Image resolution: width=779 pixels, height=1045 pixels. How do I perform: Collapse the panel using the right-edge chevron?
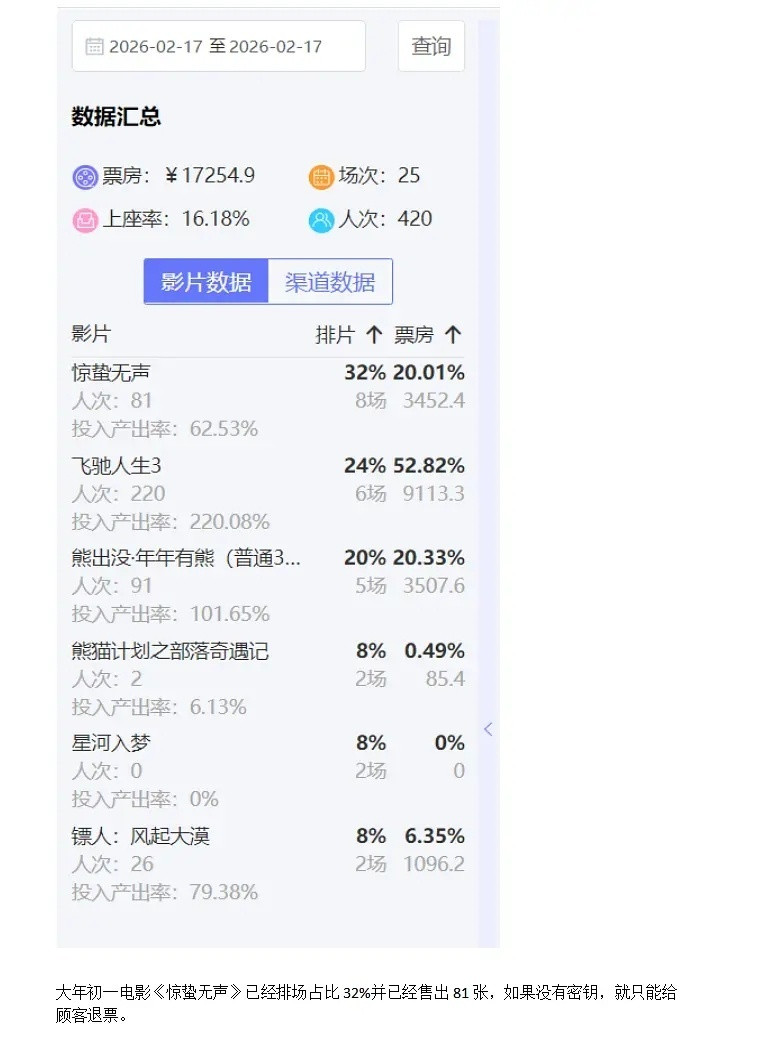[x=488, y=729]
